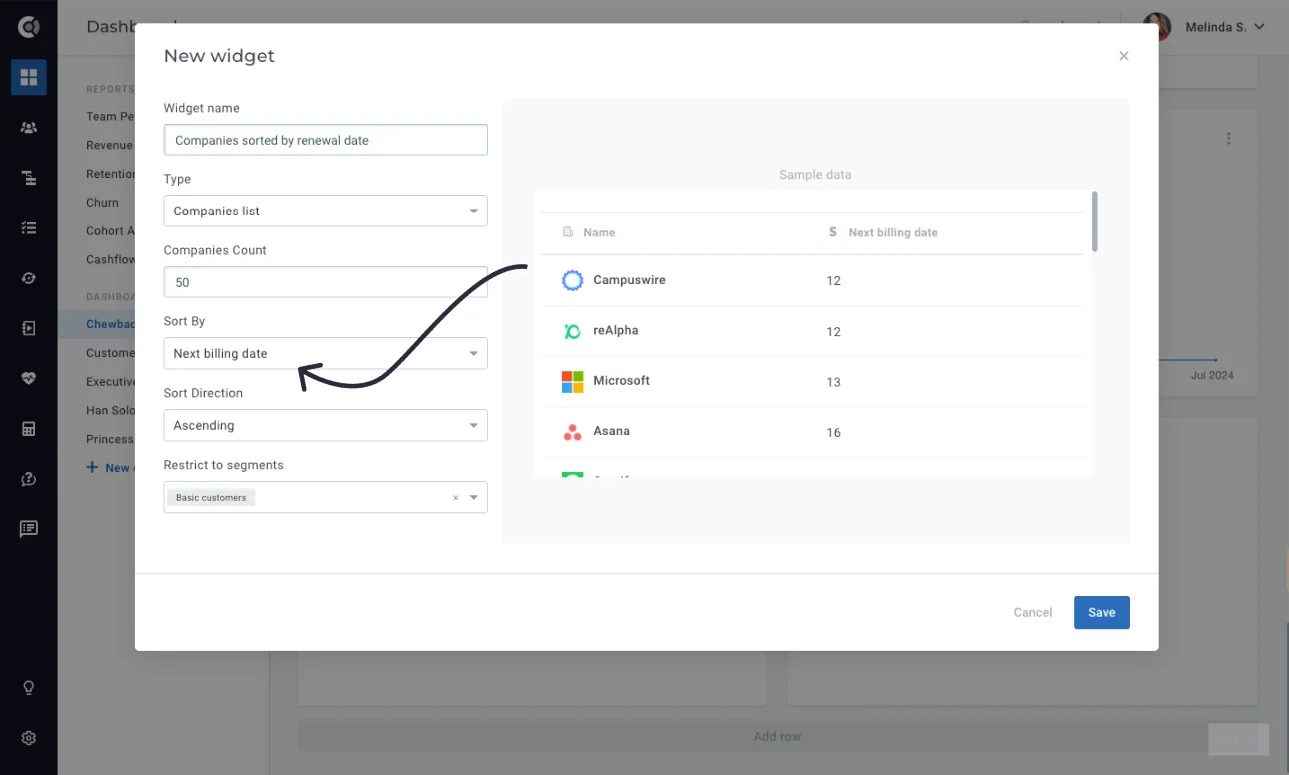Screen dimensions: 1289x775
Task: Open the settings gear icon
Action: point(28,738)
